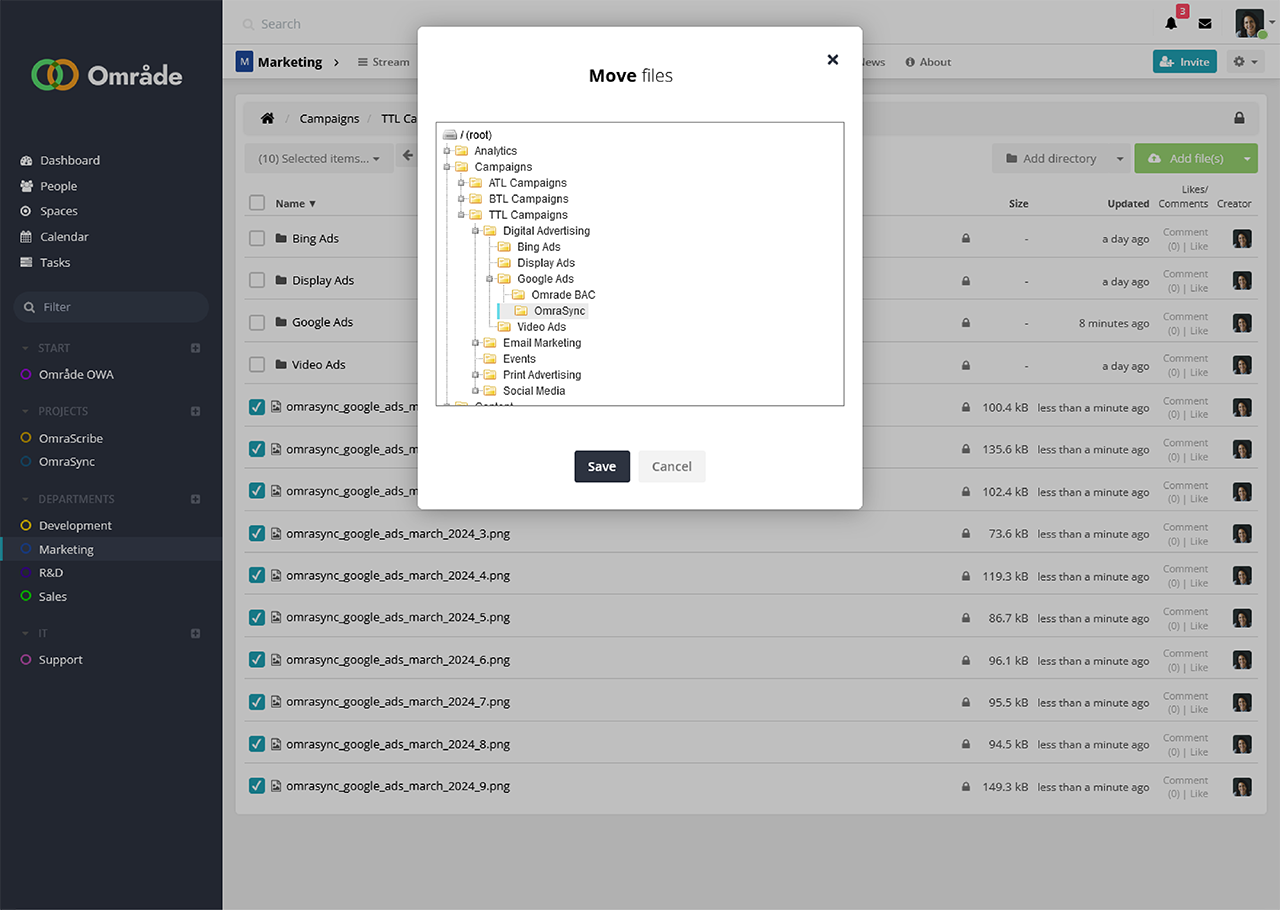Screen dimensions: 1280x910
Task: Click the sidebar Filter input field
Action: coord(120,307)
